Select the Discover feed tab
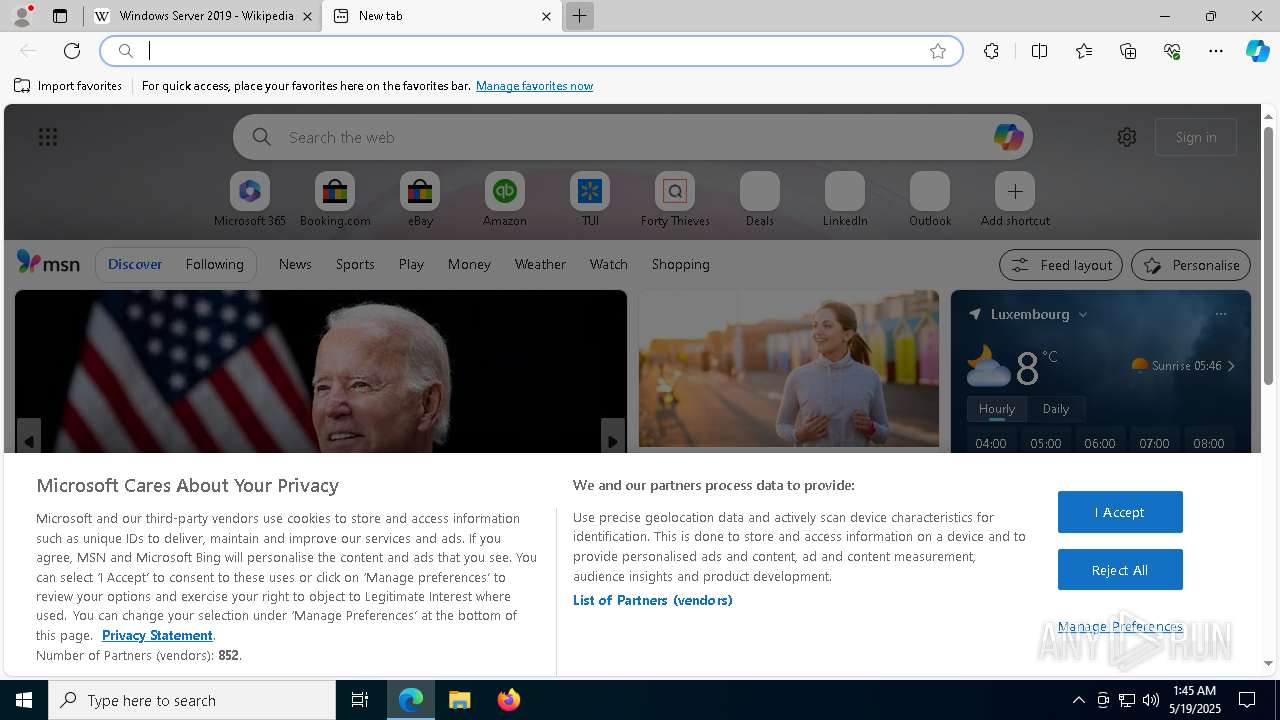The width and height of the screenshot is (1280, 720). 135,264
